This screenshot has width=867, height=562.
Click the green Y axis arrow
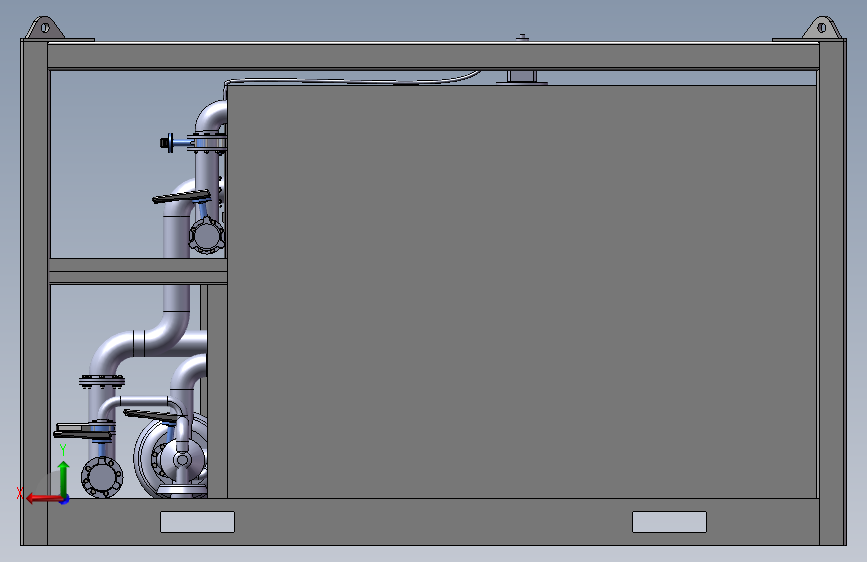tap(64, 478)
